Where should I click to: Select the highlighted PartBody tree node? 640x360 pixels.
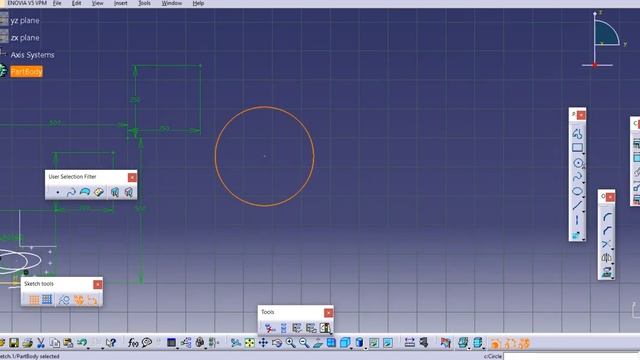(x=27, y=72)
